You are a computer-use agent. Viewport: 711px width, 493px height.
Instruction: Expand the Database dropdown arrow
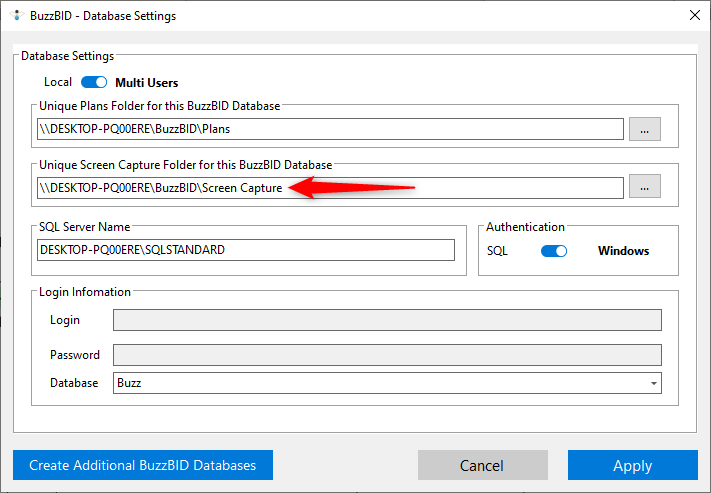point(654,383)
